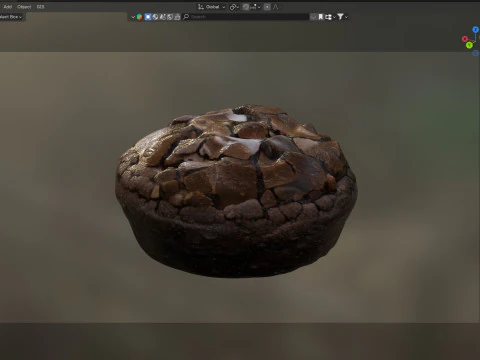
Task: Open the Object menu in the viewport header
Action: point(24,7)
